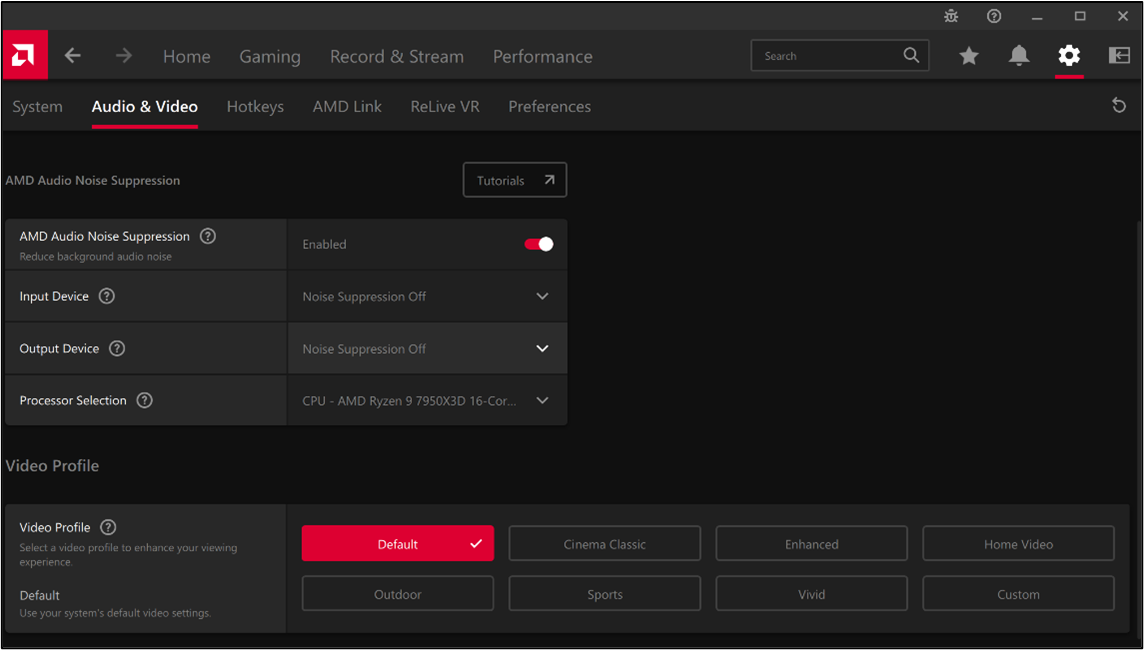Select the Outdoor video profile
The height and width of the screenshot is (650, 1144).
pyautogui.click(x=398, y=594)
